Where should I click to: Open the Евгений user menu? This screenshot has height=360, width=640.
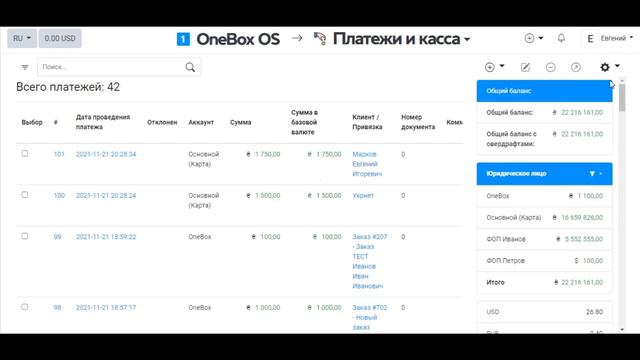pyautogui.click(x=617, y=38)
